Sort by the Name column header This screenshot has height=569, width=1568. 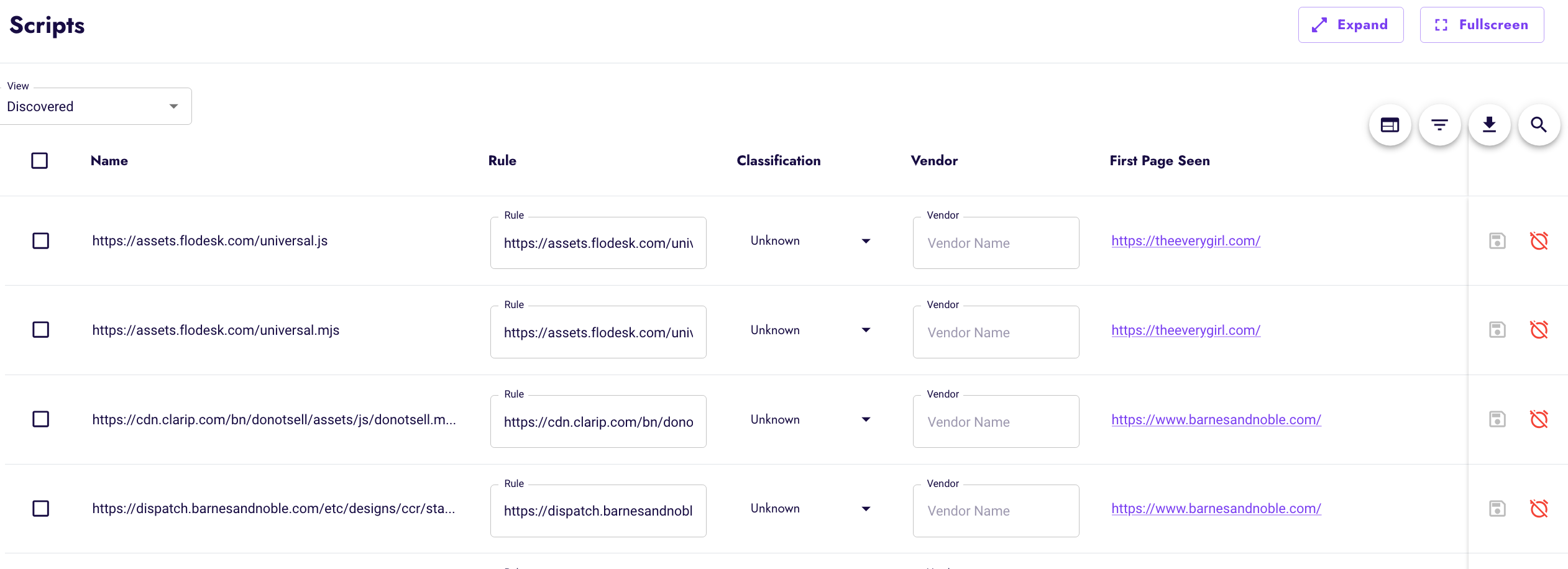point(109,161)
